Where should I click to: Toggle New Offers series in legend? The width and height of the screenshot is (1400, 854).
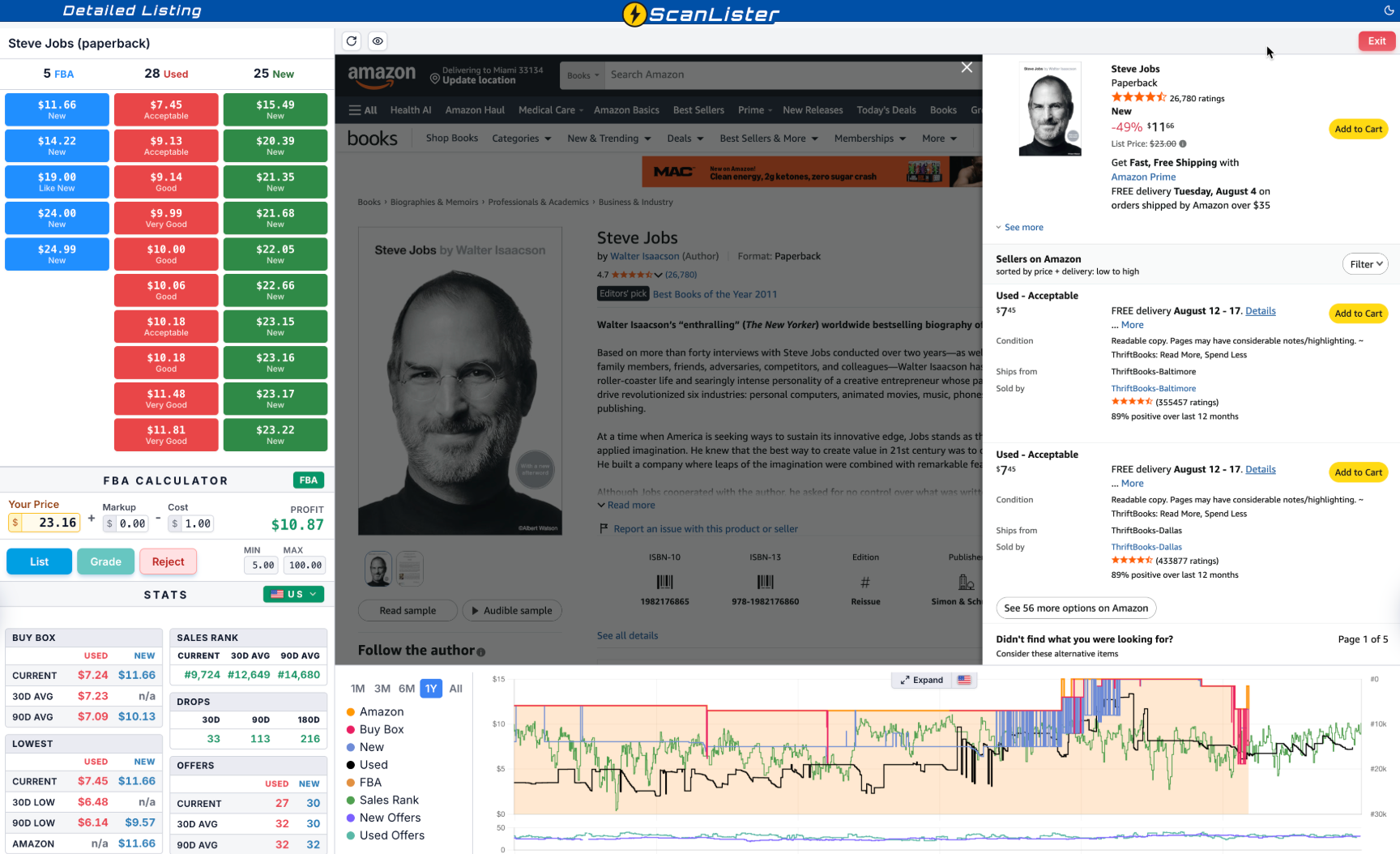(x=383, y=818)
